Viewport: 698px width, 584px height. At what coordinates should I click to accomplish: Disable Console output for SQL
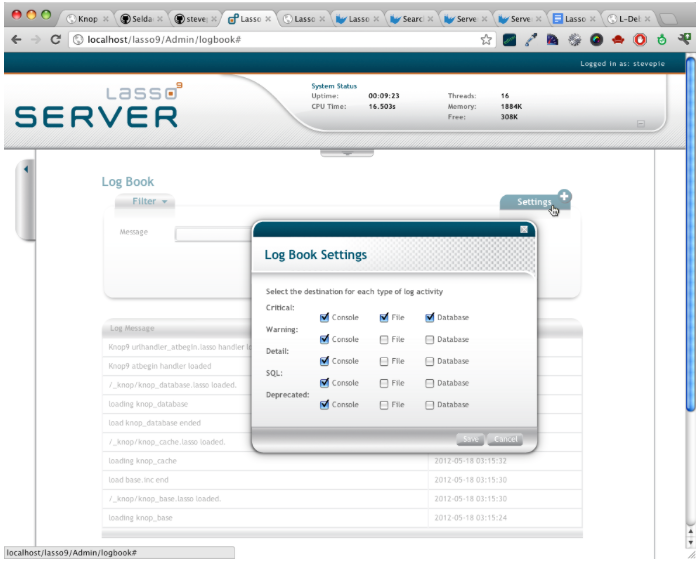point(324,383)
